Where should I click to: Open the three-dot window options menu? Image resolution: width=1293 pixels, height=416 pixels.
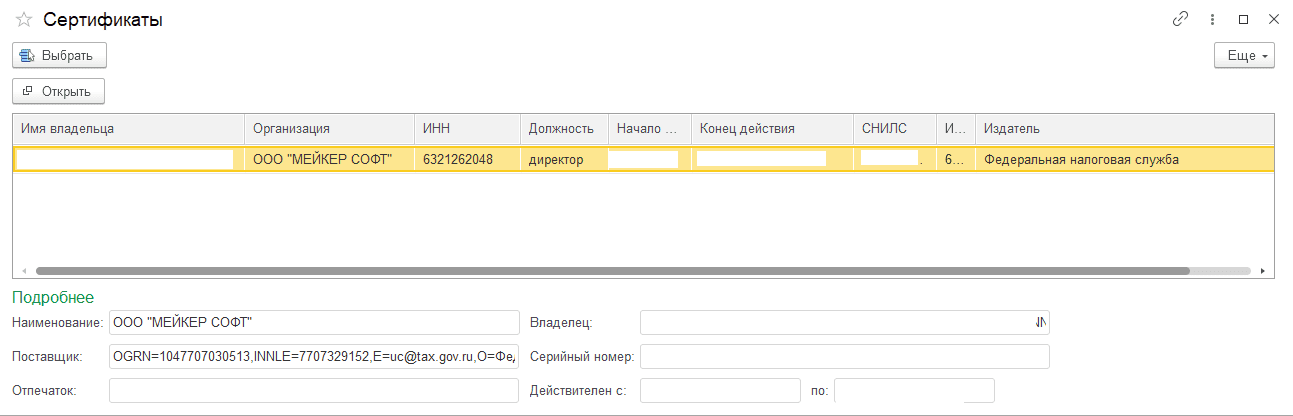point(1212,19)
